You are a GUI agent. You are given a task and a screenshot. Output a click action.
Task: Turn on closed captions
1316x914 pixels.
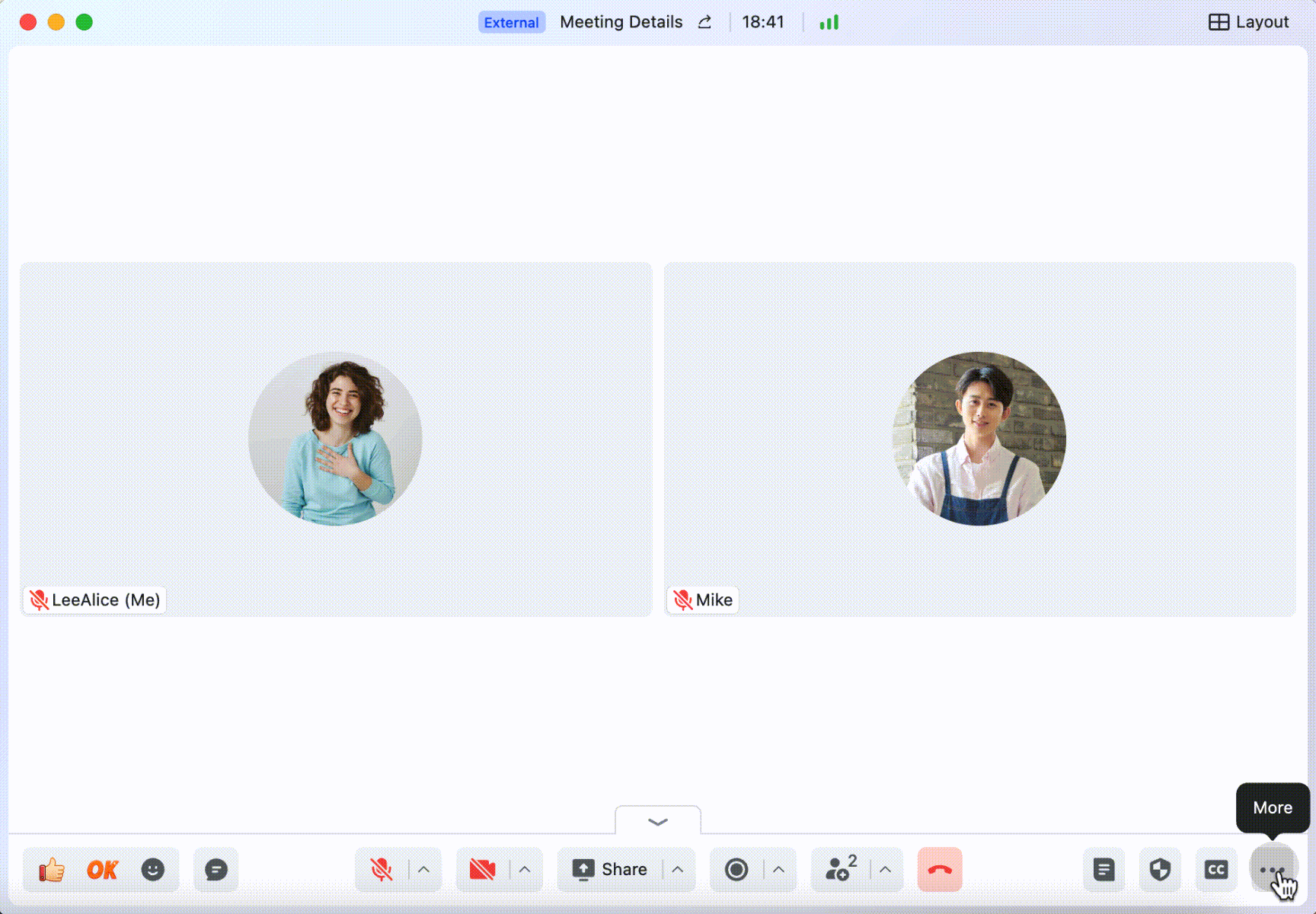[1216, 870]
